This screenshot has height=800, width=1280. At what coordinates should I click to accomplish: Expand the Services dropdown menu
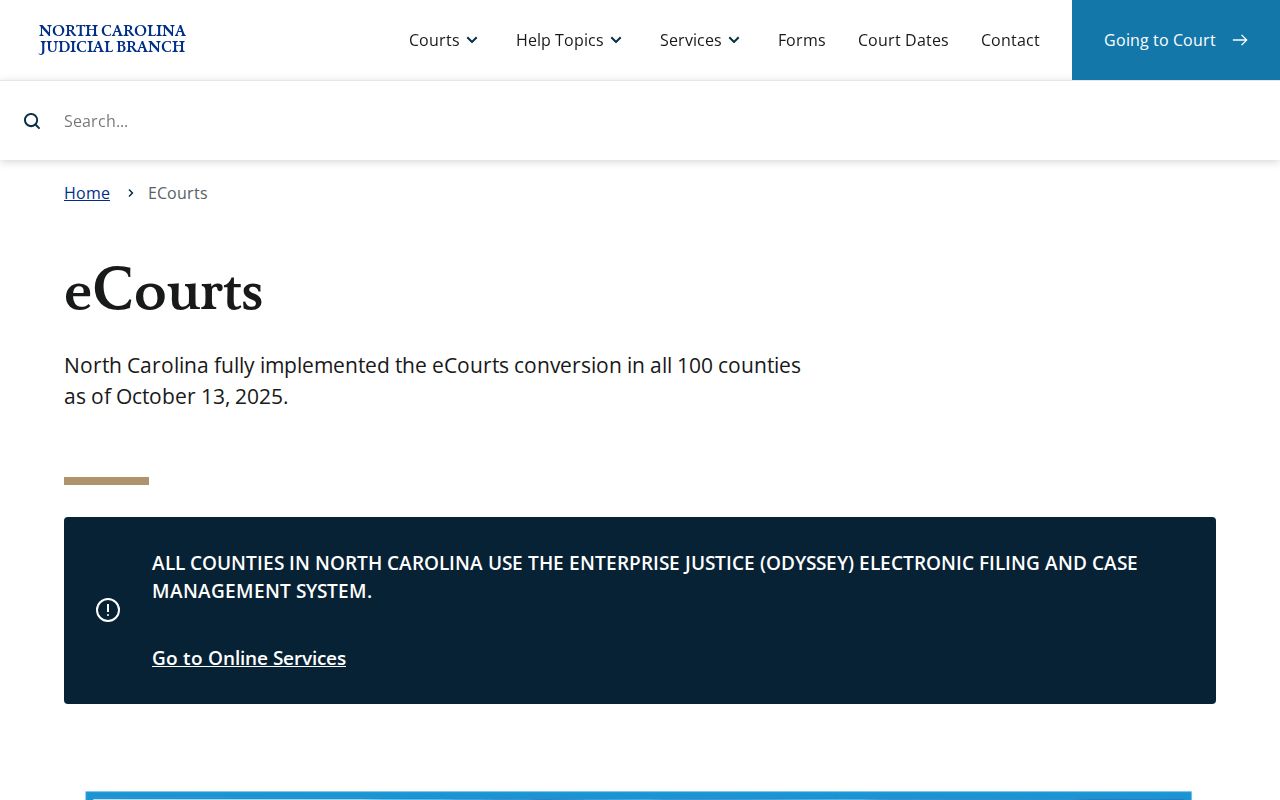700,40
